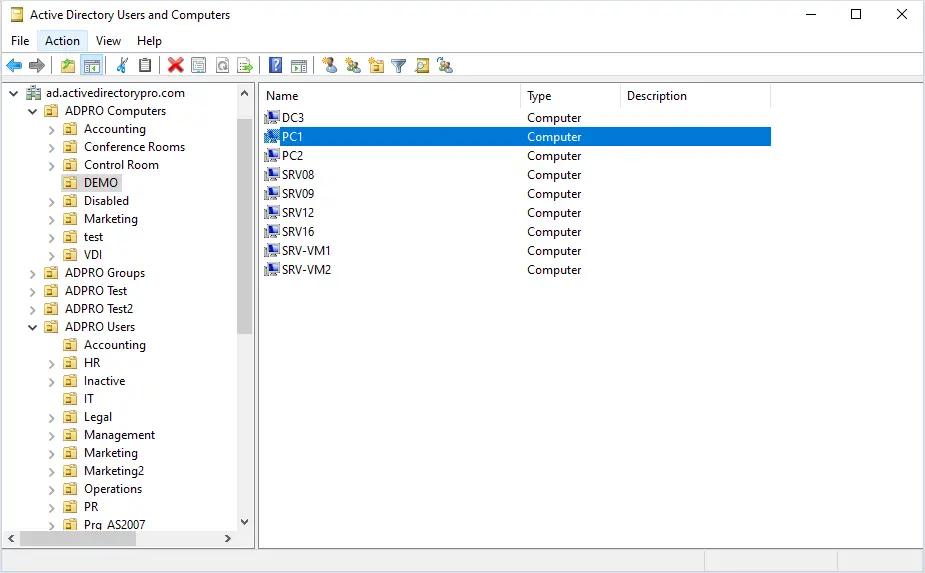
Task: Click the Back arrow toolbar icon
Action: [14, 66]
